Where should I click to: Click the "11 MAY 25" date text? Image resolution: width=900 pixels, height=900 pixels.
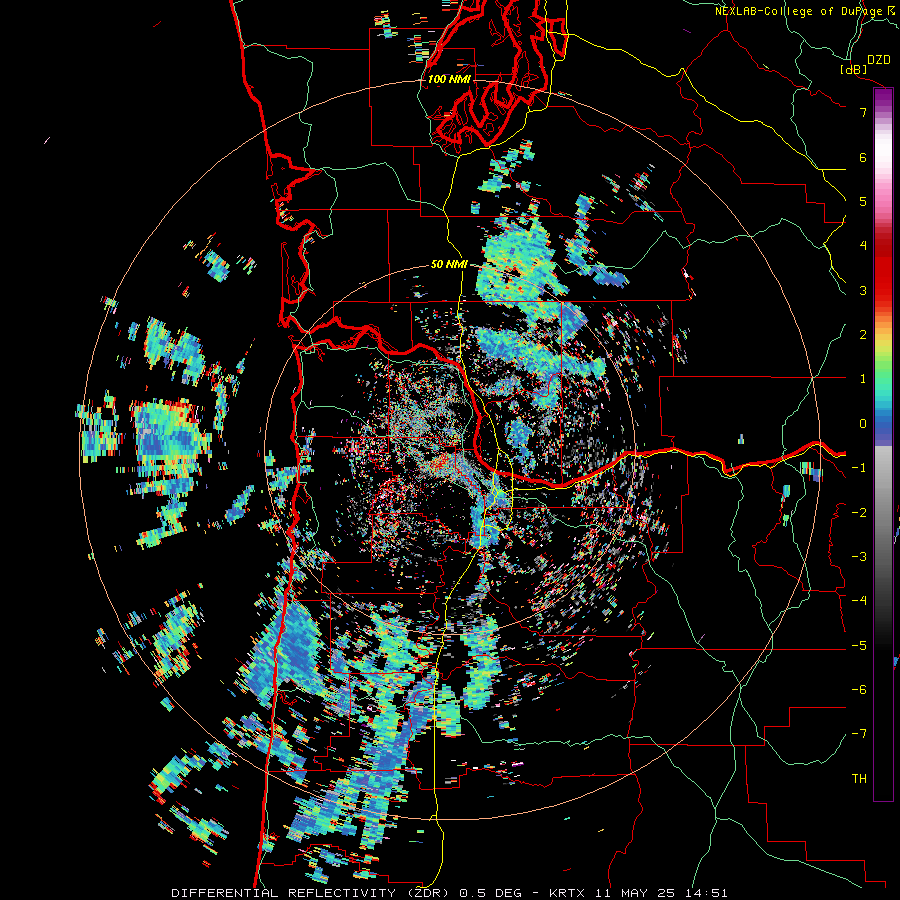pos(637,893)
